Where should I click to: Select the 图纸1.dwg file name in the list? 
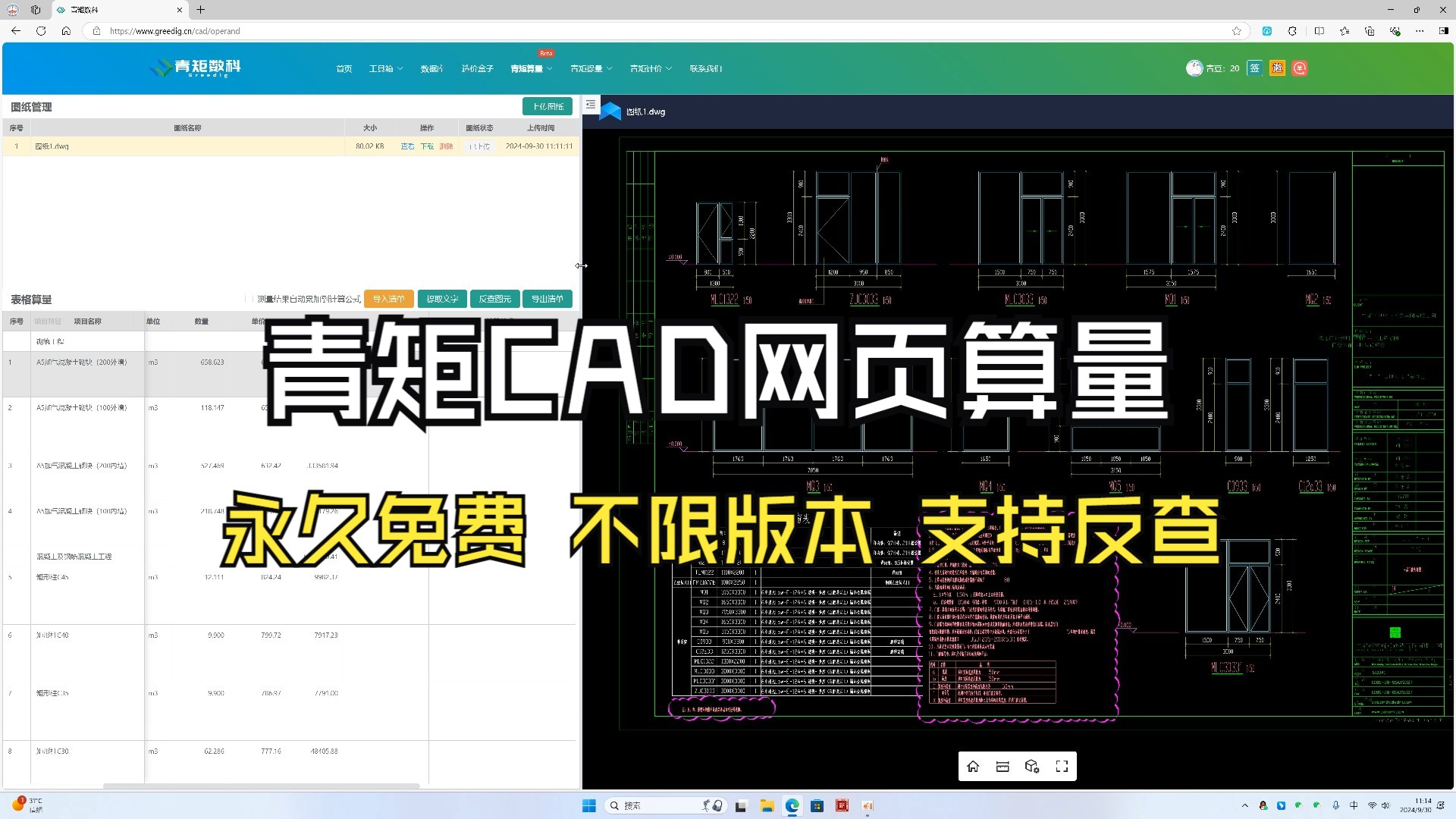coord(52,146)
